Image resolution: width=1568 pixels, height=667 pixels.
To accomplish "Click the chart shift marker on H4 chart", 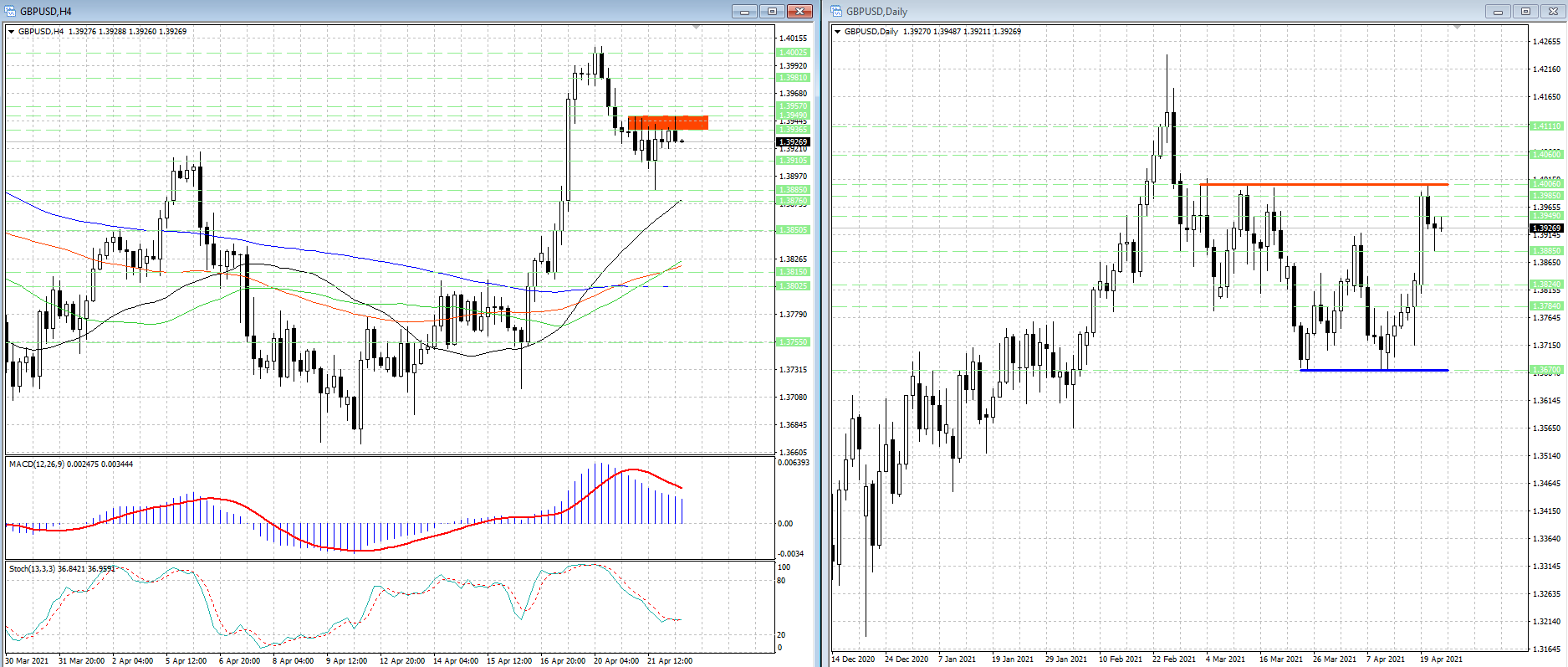I will [x=697, y=28].
